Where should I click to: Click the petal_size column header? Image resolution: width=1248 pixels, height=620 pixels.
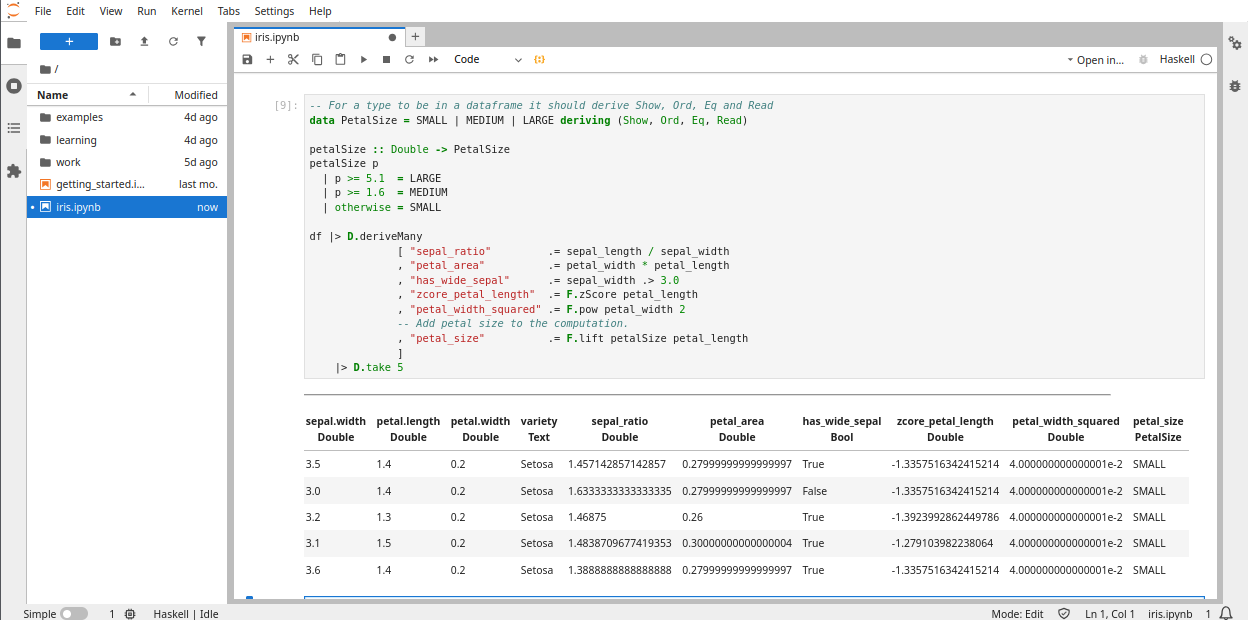(x=1158, y=429)
